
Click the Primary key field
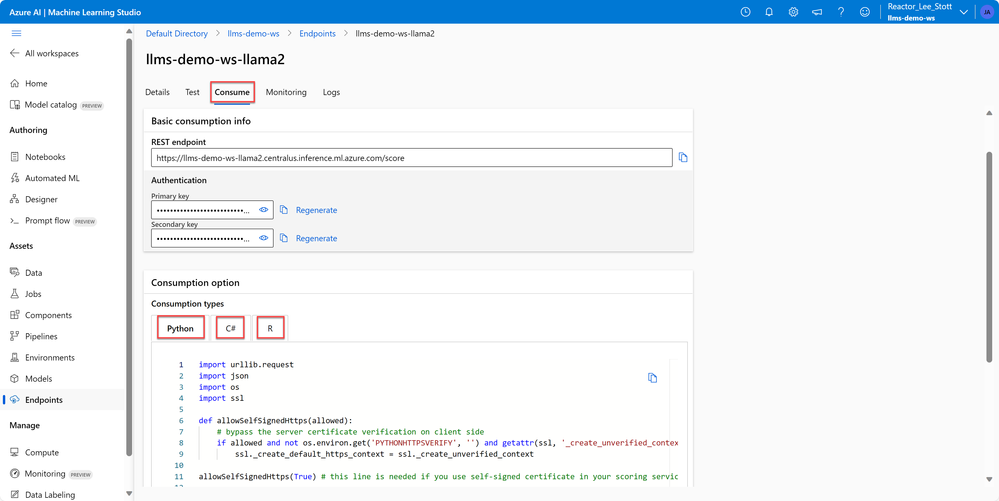[x=212, y=210]
